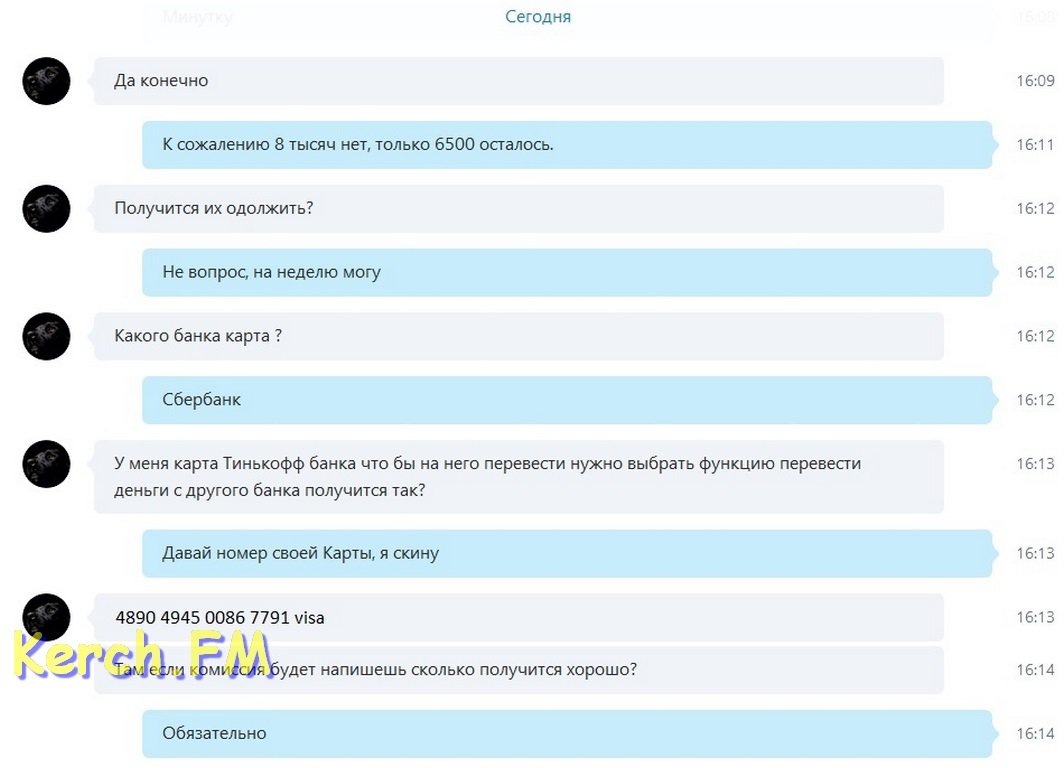Screen dimensions: 1064x768
Task: Click avatar beside the 'Да конечно' message
Action: coord(46,81)
